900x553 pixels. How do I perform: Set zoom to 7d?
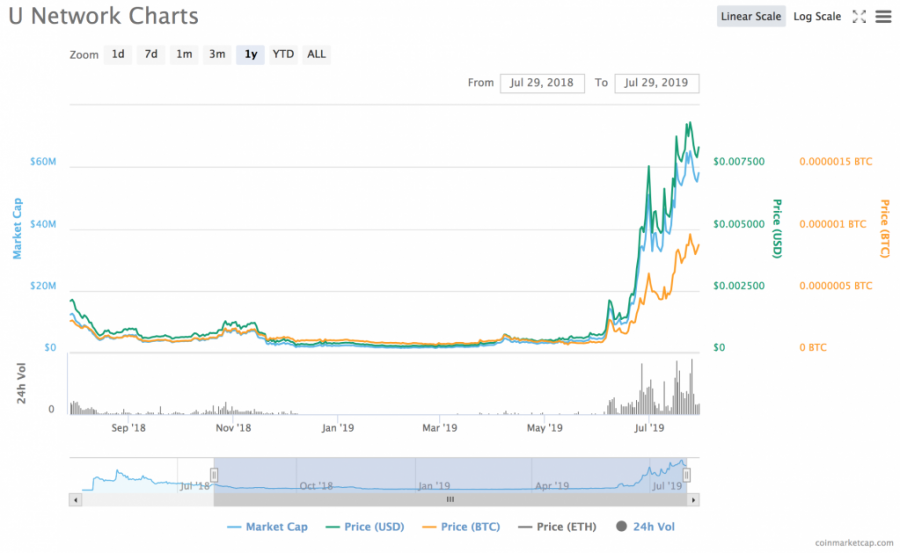coord(151,55)
